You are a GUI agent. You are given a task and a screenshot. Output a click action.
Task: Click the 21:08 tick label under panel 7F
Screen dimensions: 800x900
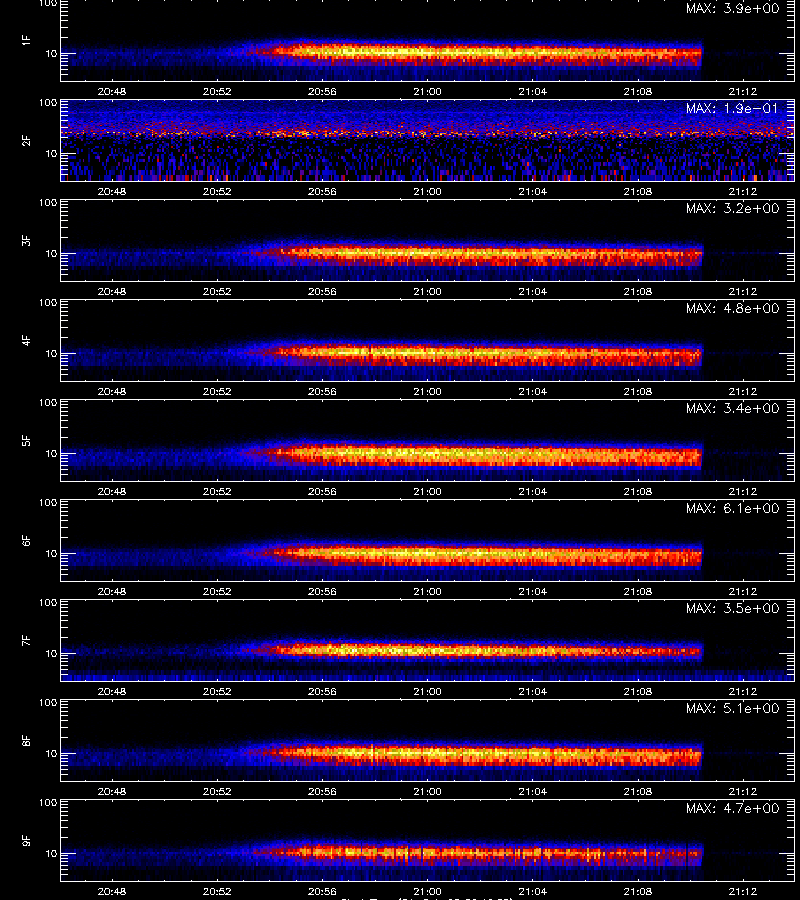(x=638, y=691)
